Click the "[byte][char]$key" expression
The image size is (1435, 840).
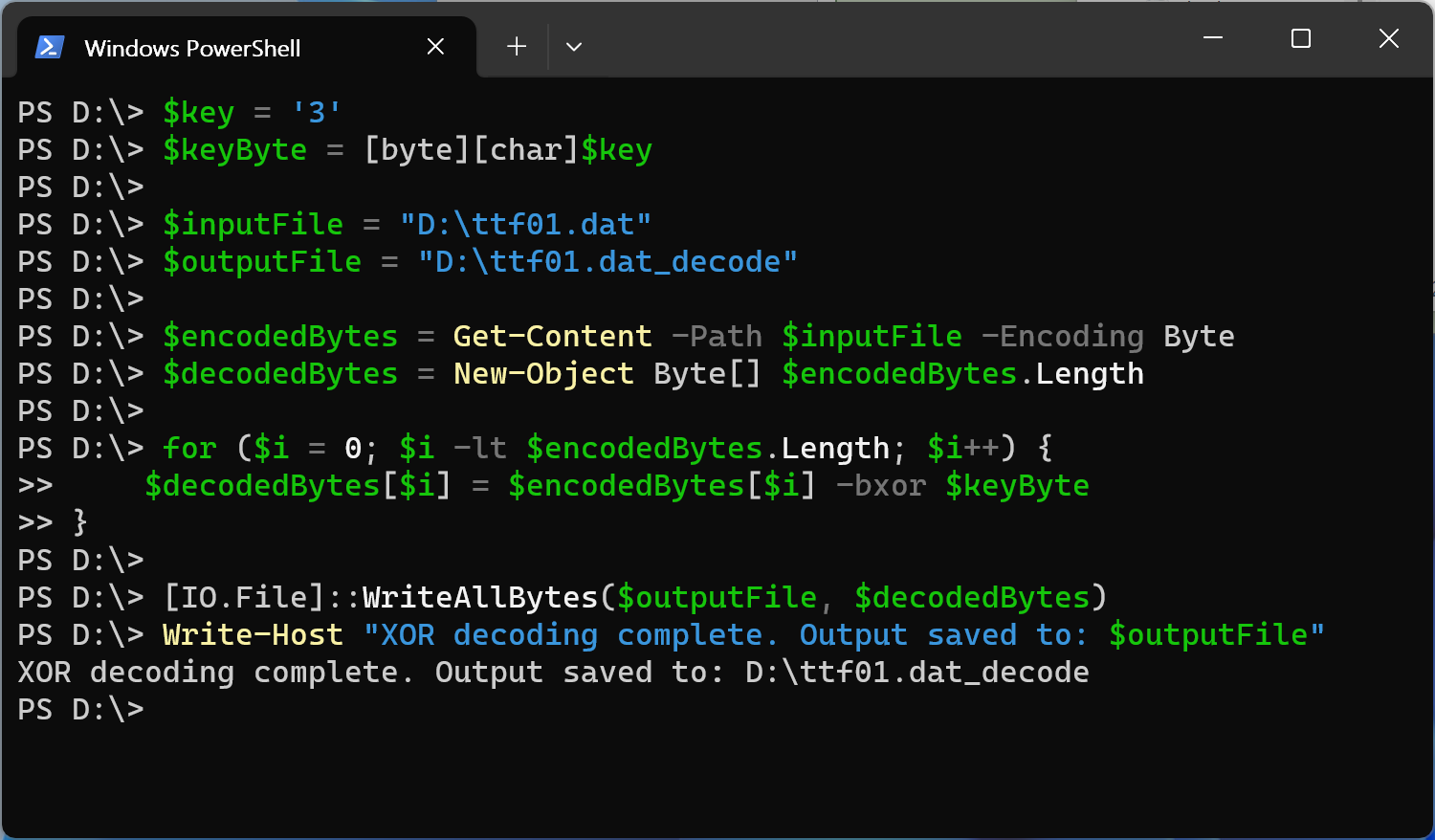pyautogui.click(x=508, y=150)
